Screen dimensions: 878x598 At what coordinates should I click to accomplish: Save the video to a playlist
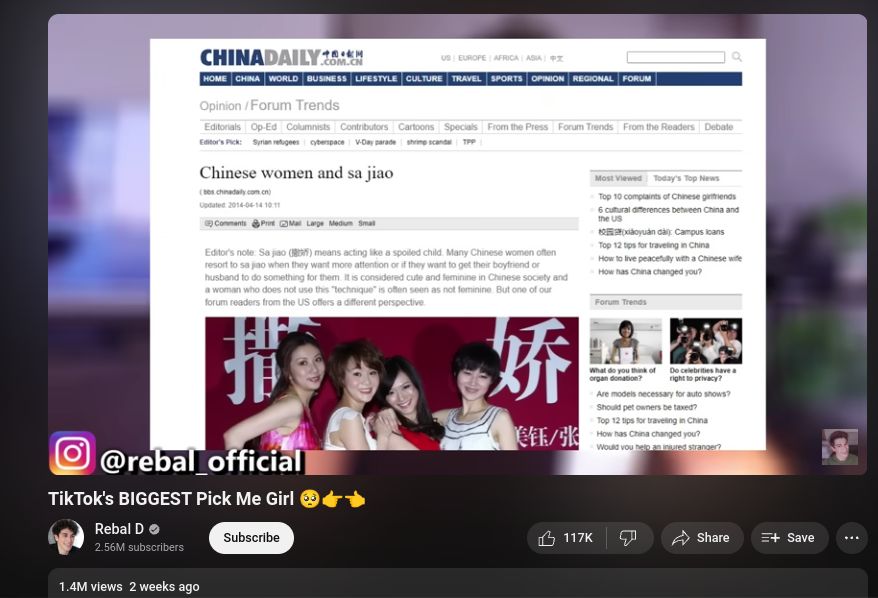(x=789, y=538)
